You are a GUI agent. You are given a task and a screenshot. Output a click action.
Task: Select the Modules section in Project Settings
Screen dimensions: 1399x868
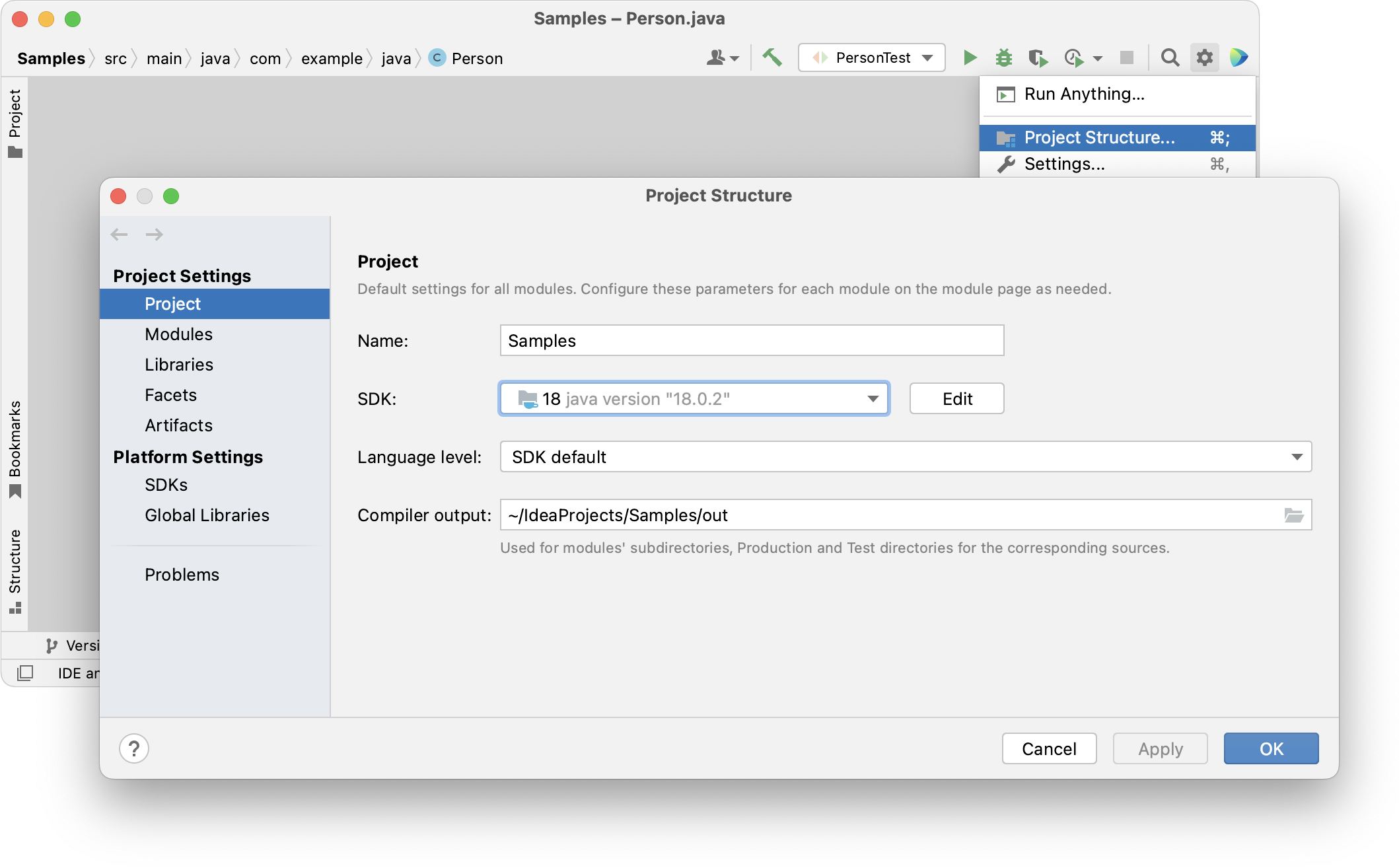coord(178,334)
